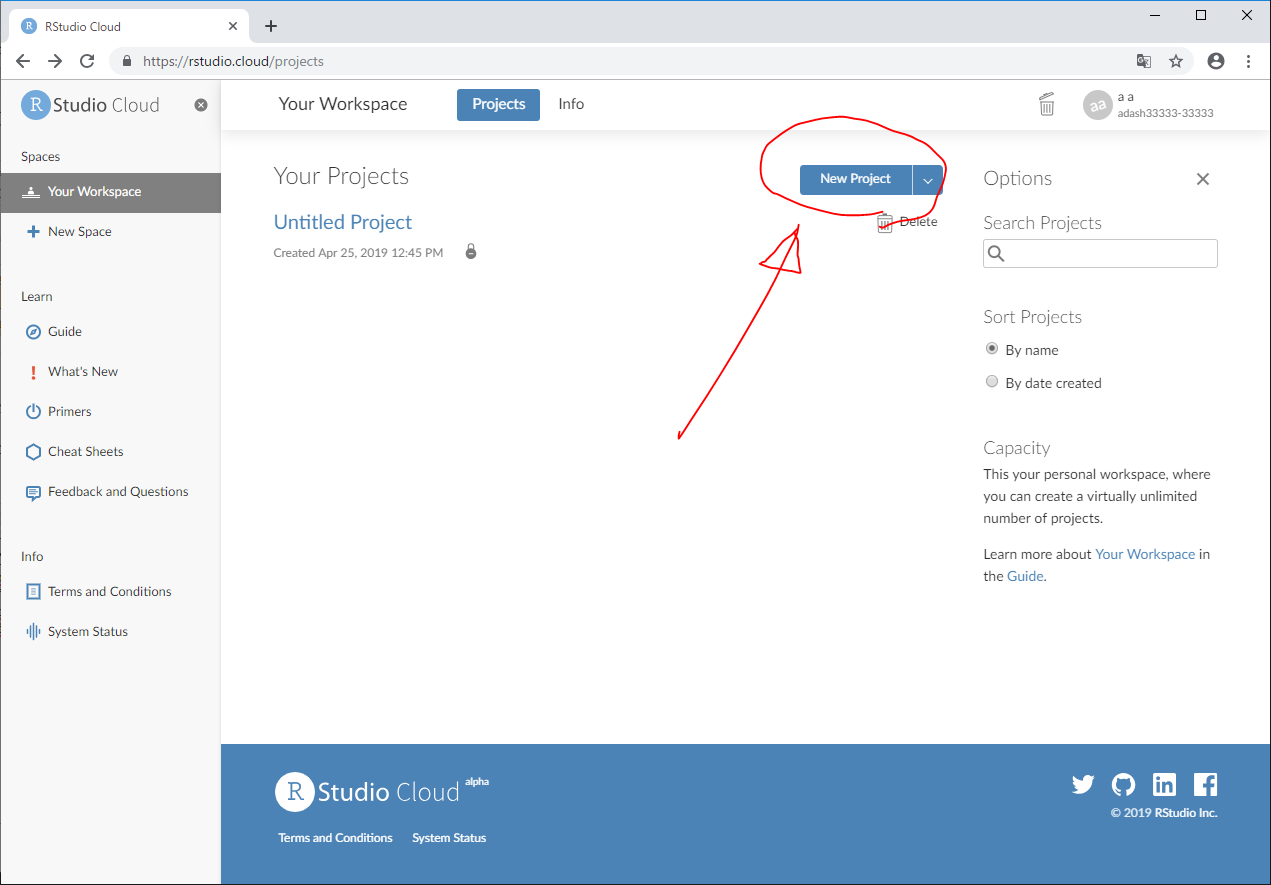Reload the browser page
Image resolution: width=1271 pixels, height=885 pixels.
(87, 61)
